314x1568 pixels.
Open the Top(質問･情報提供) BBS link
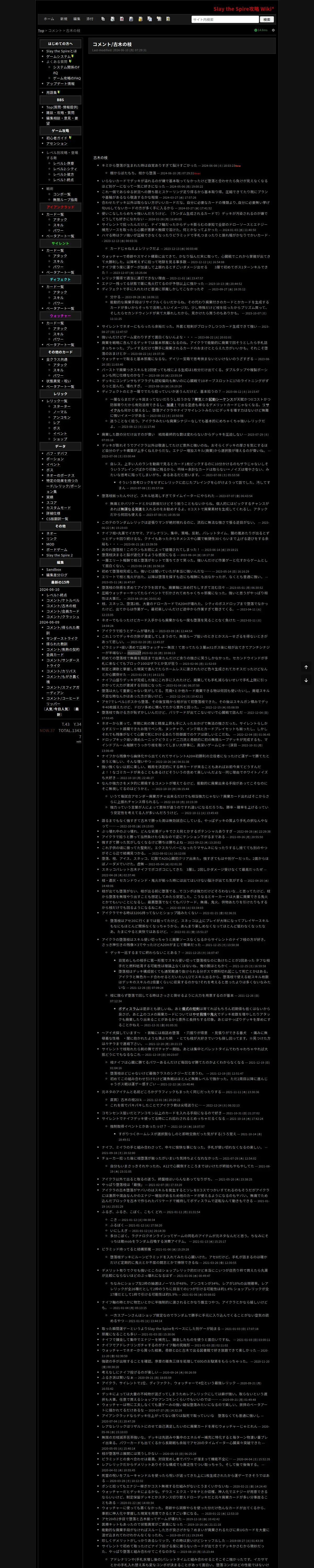pyautogui.click(x=62, y=107)
